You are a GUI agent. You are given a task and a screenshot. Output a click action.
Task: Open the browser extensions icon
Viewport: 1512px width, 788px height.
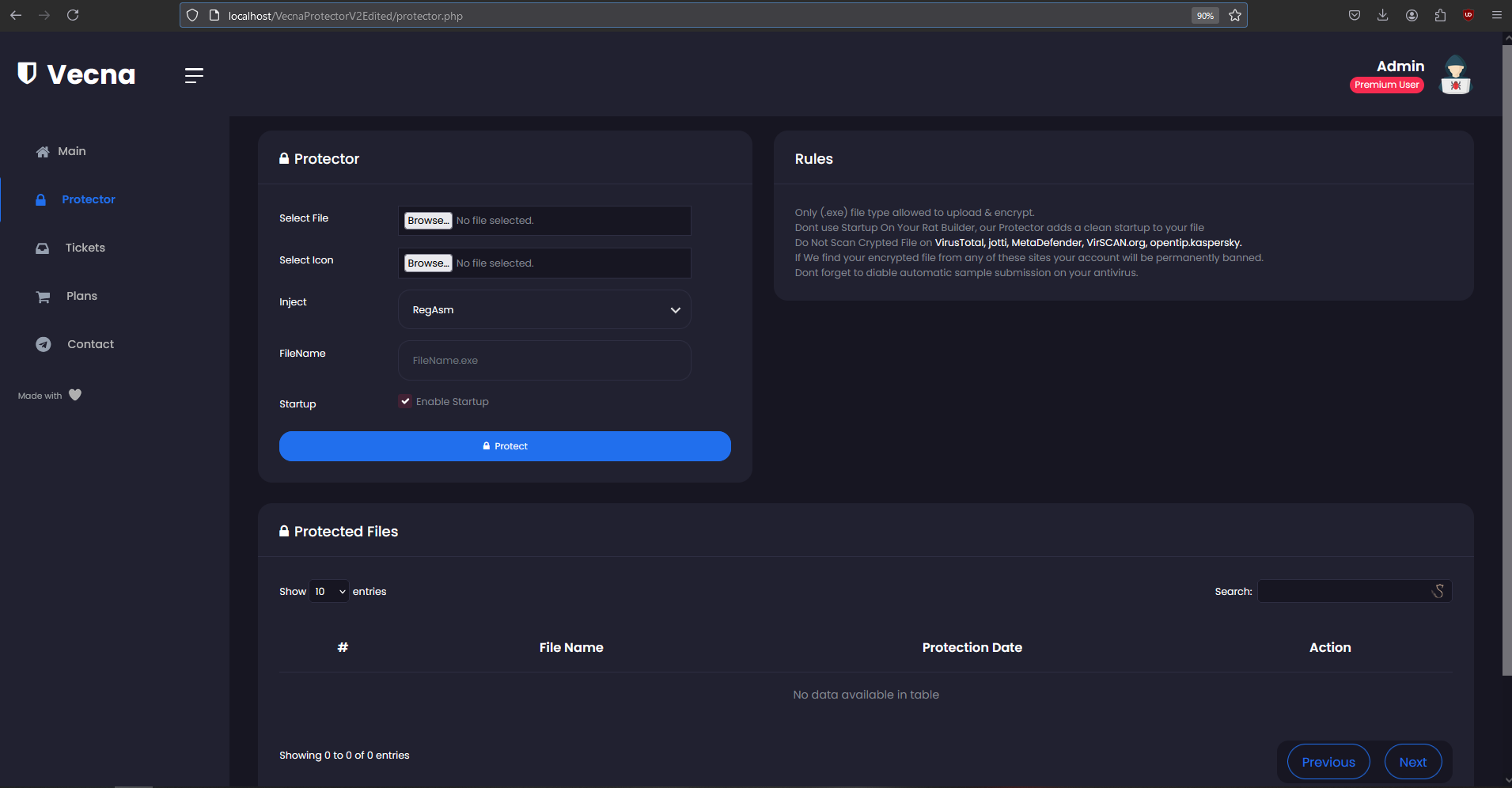pos(1440,15)
